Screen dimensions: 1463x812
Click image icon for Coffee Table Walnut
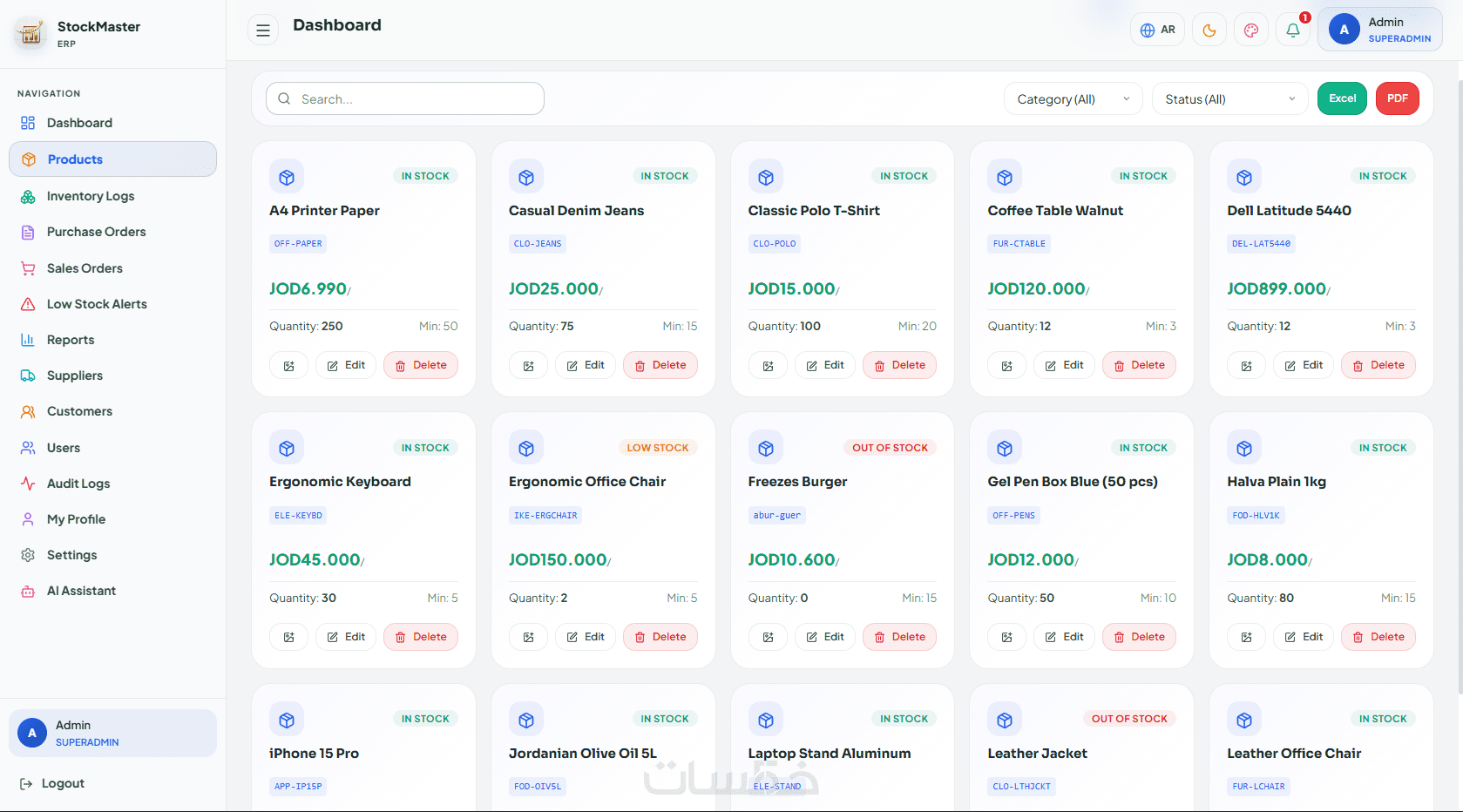click(x=1006, y=366)
